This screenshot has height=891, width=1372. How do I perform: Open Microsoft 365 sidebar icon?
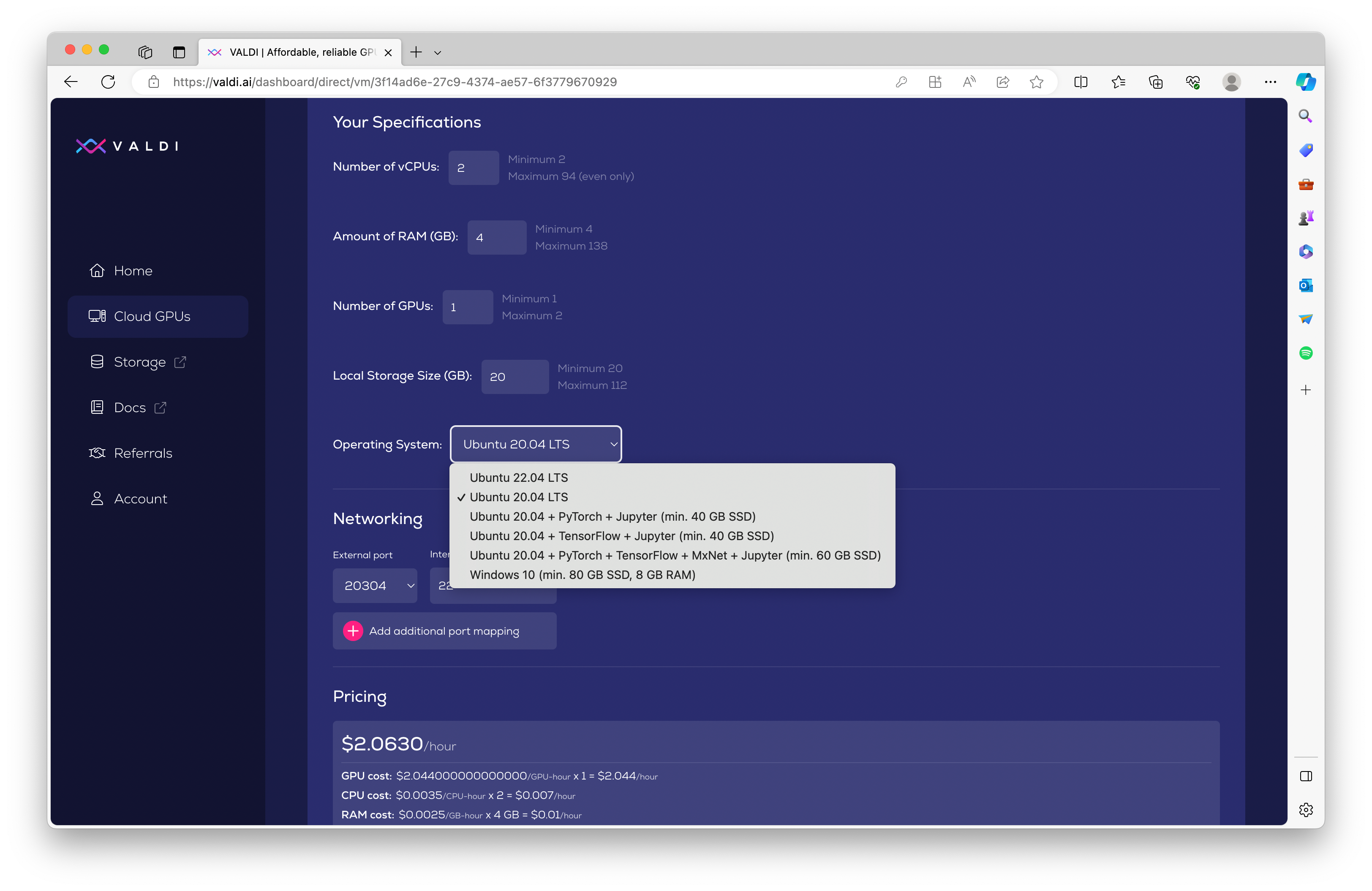click(1306, 252)
